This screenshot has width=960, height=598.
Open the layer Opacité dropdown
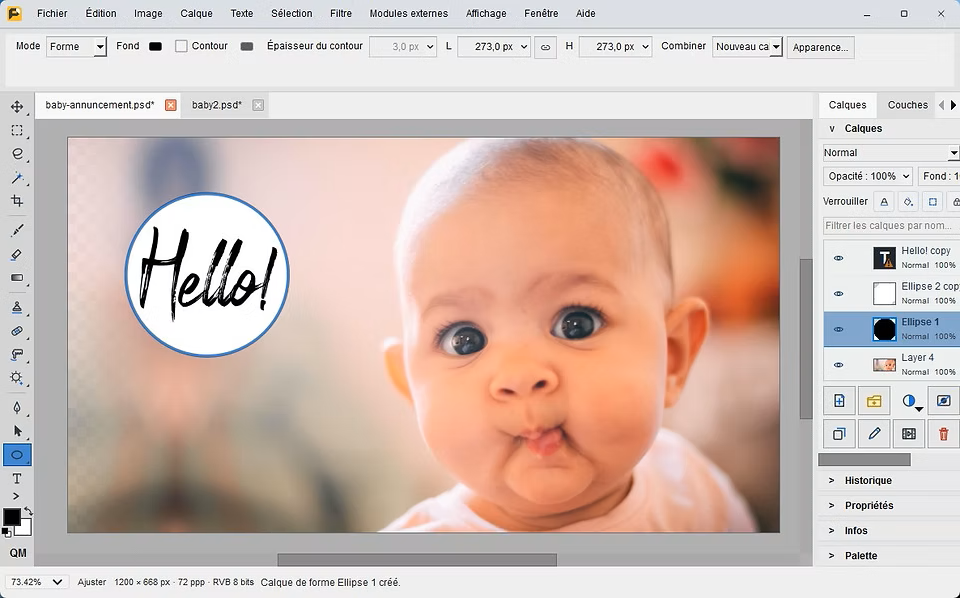(868, 176)
